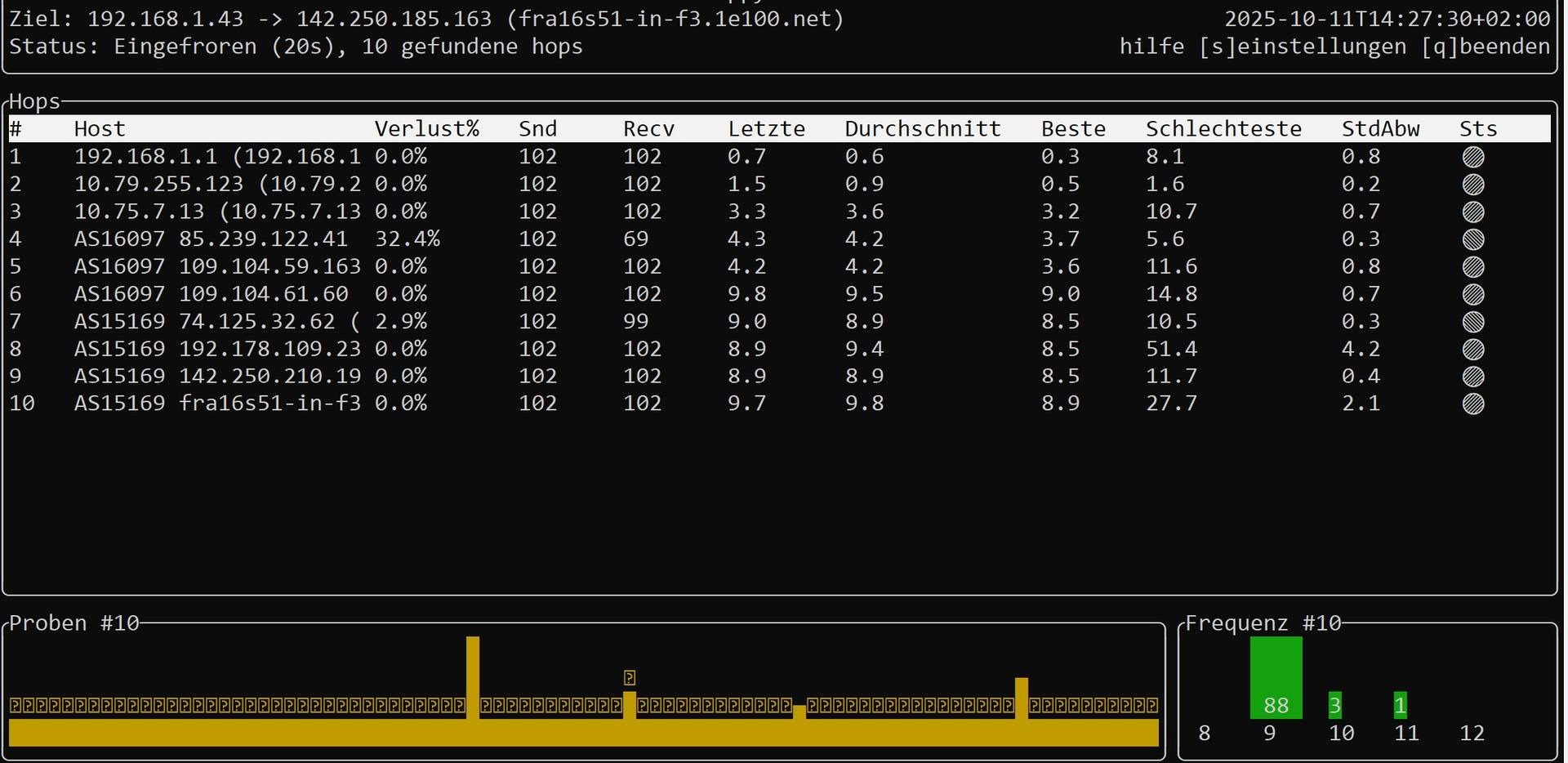Click the Durchschnitt value 9.4 of hop 8
Screen dimensions: 1568x763
[x=864, y=350]
